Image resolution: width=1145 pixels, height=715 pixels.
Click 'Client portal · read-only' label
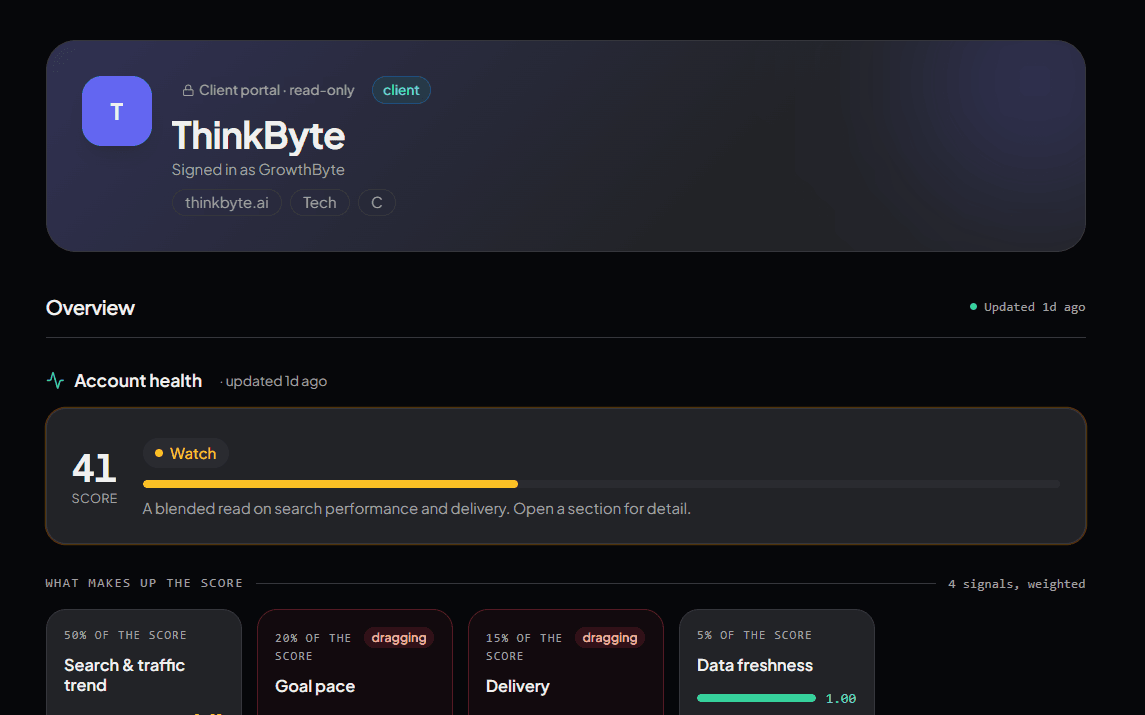pyautogui.click(x=276, y=91)
